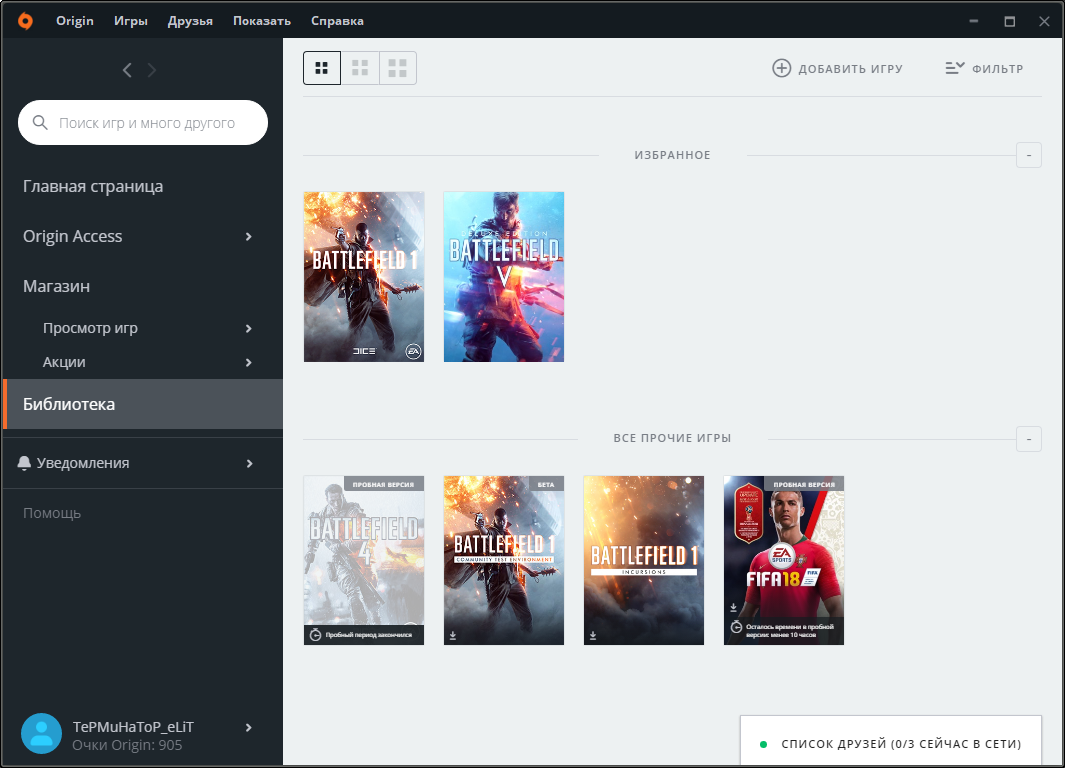Click the Origin logo icon in title bar

pyautogui.click(x=25, y=21)
